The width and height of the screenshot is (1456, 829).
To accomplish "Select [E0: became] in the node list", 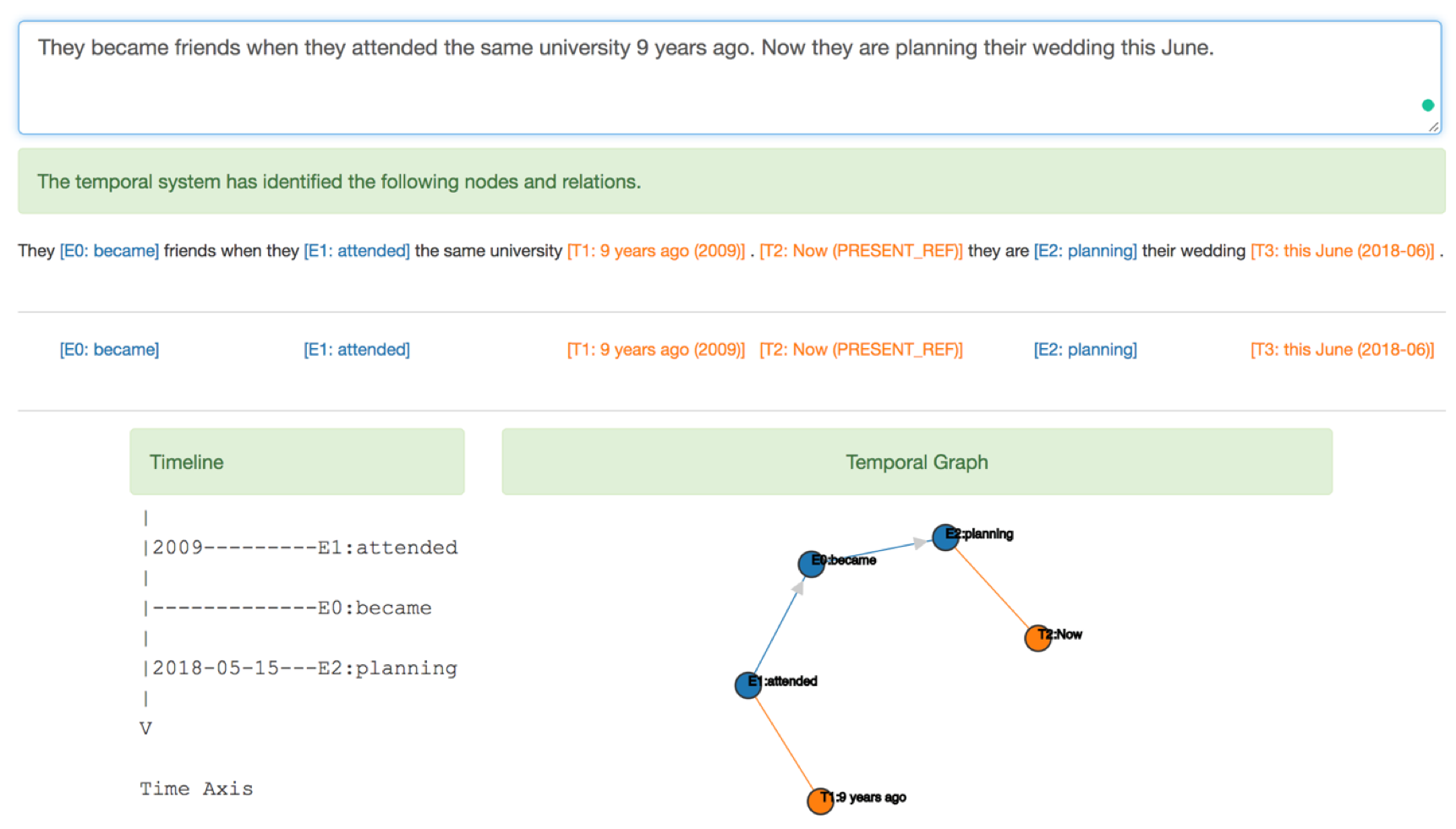I will pos(109,350).
